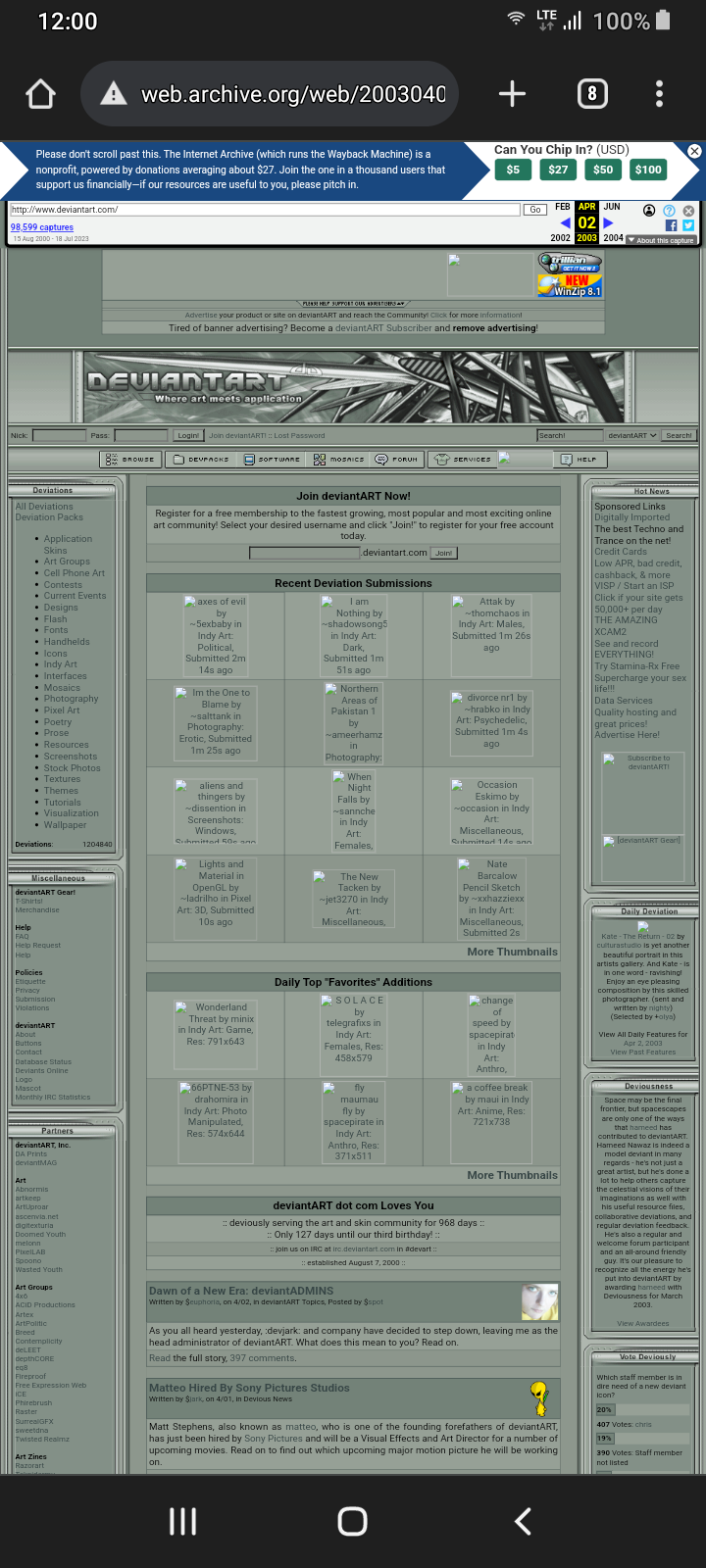Open 'Matteo Hired By Sony Pictures Studios' headline
This screenshot has height=1568, width=706.
(x=249, y=1388)
